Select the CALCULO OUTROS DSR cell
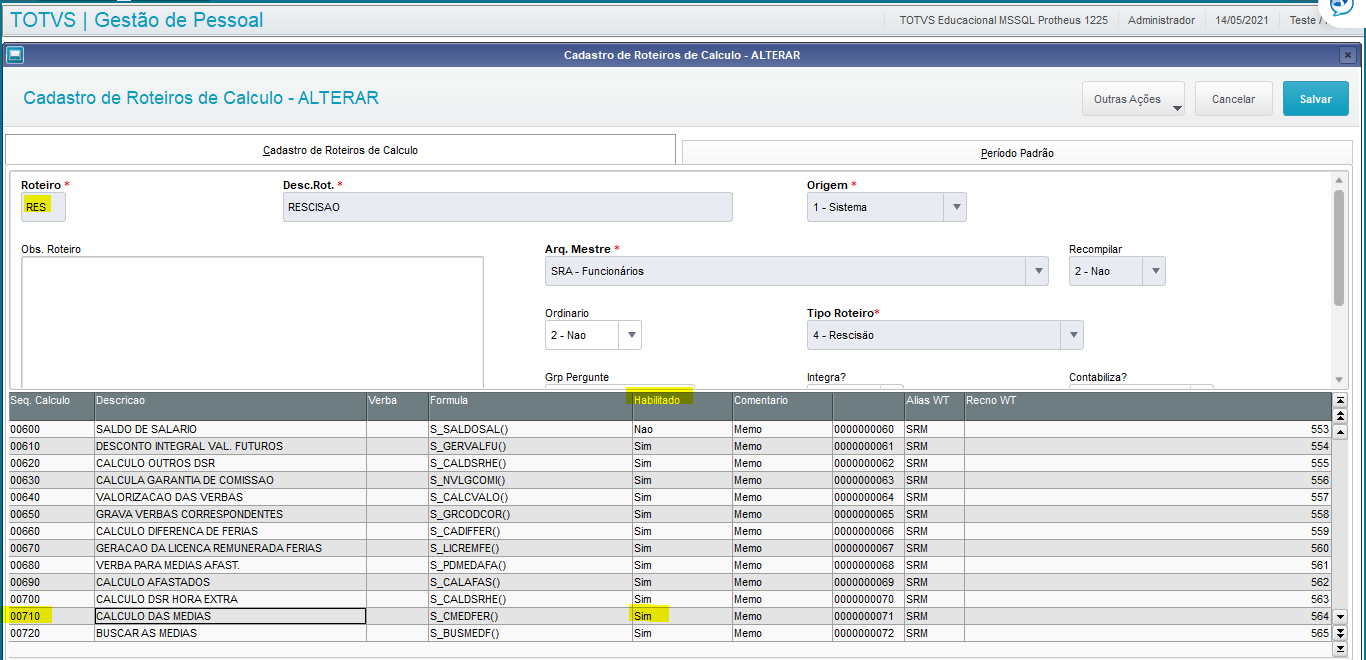Image resolution: width=1366 pixels, height=660 pixels. point(230,463)
